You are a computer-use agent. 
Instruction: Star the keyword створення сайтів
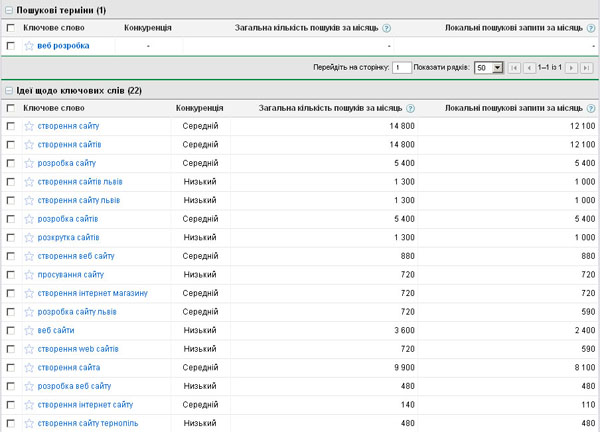point(29,145)
